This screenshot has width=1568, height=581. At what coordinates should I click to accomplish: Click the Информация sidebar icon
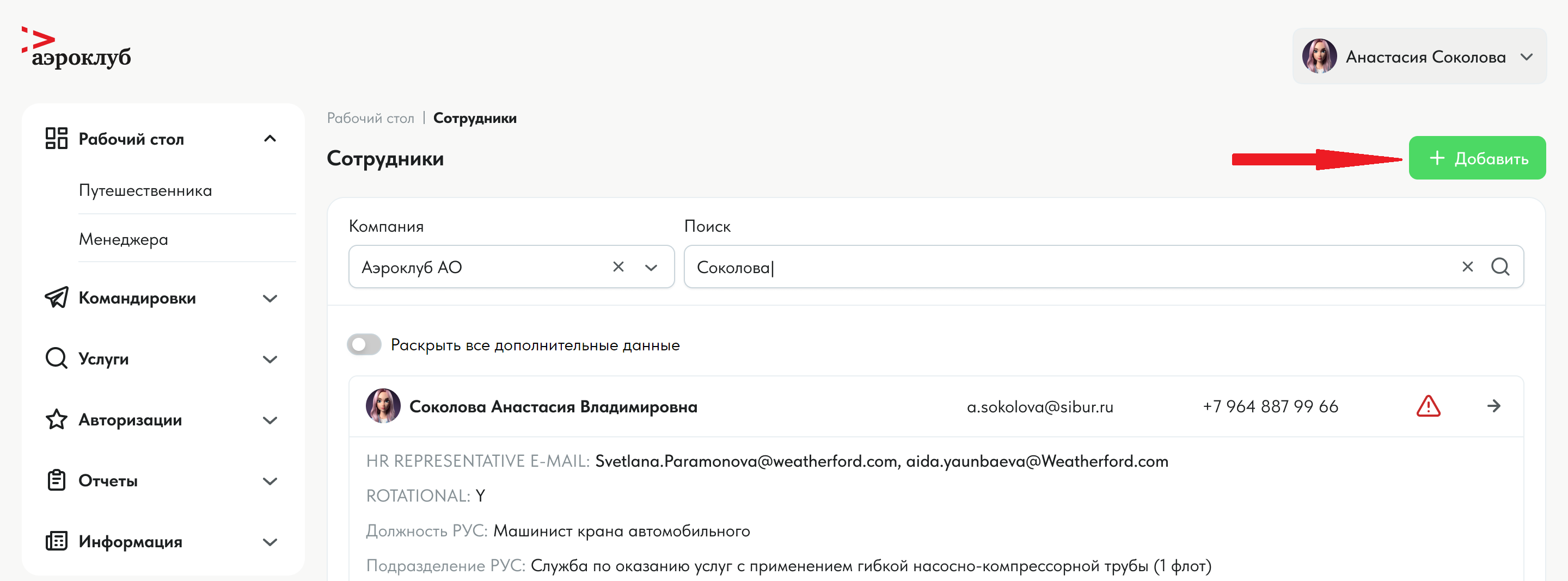57,541
